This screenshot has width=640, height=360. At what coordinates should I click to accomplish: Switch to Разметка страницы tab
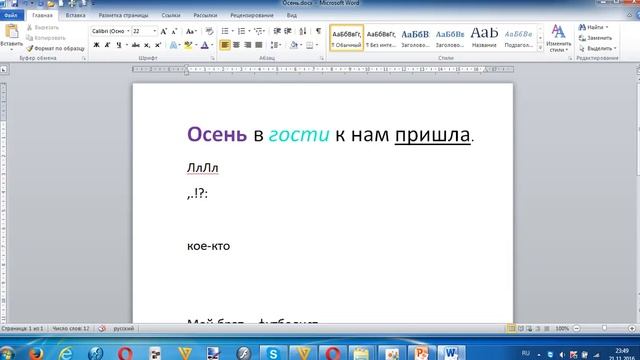[x=123, y=16]
